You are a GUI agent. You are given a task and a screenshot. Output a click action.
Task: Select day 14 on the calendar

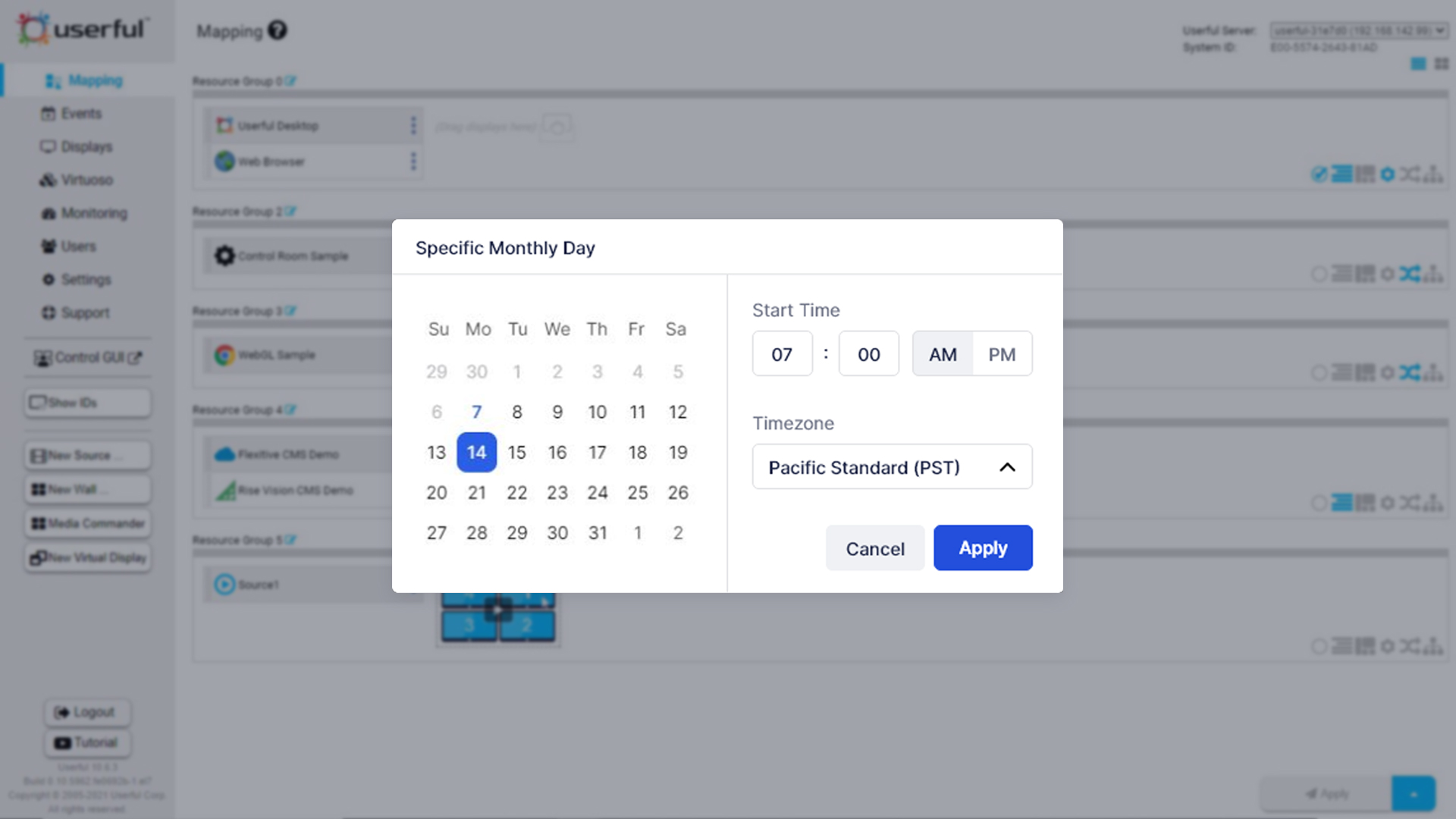click(x=476, y=452)
